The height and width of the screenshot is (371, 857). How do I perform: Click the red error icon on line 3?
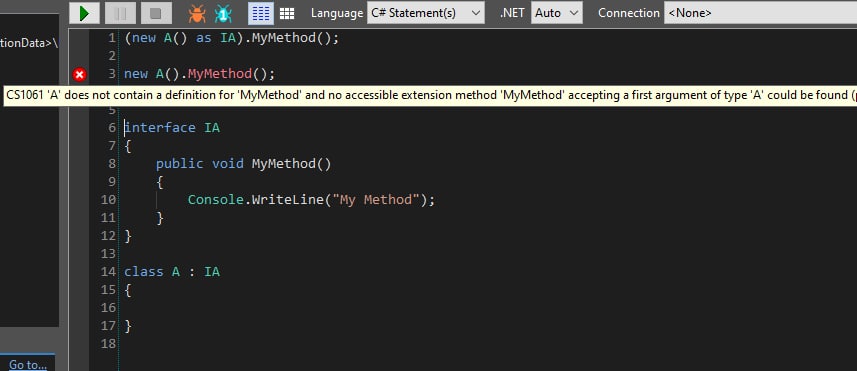pyautogui.click(x=80, y=74)
